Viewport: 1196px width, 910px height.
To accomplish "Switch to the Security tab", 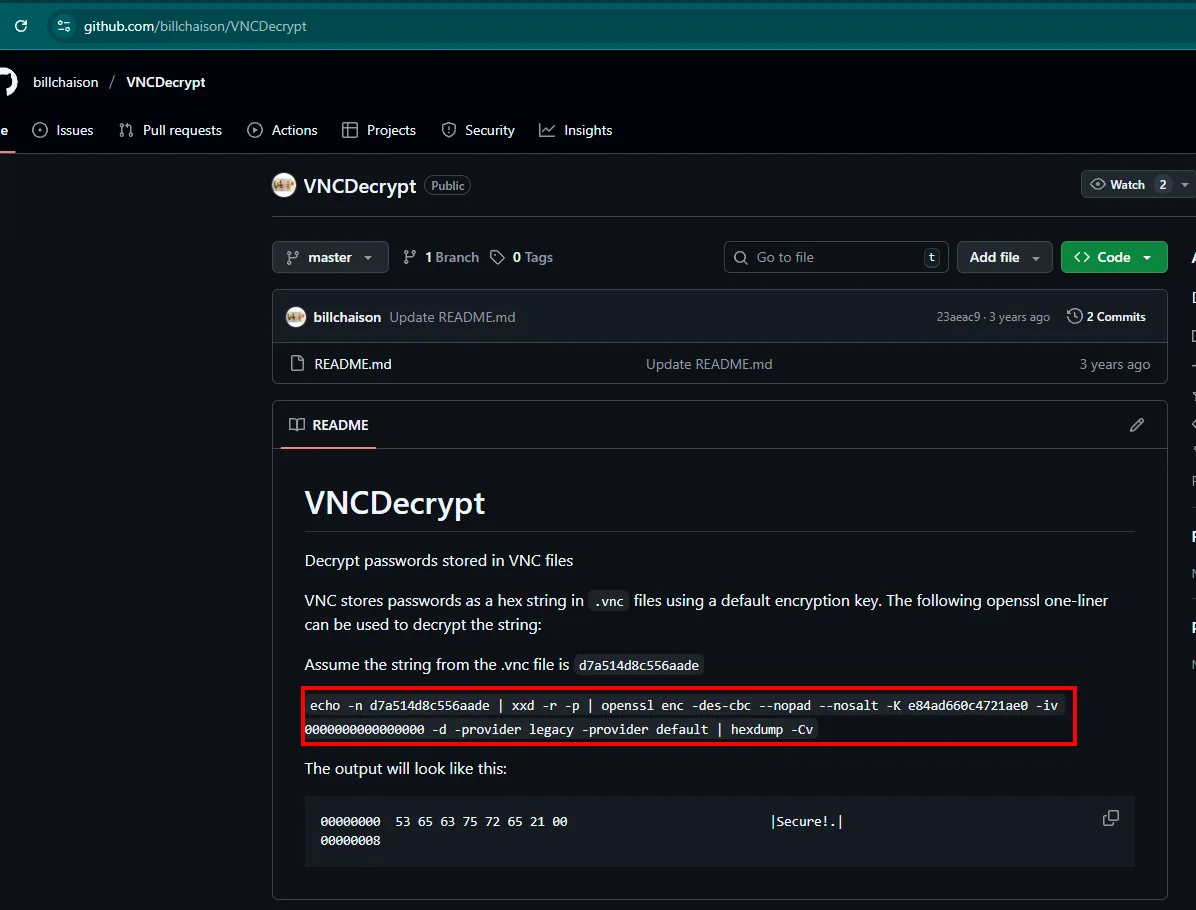I will 478,130.
